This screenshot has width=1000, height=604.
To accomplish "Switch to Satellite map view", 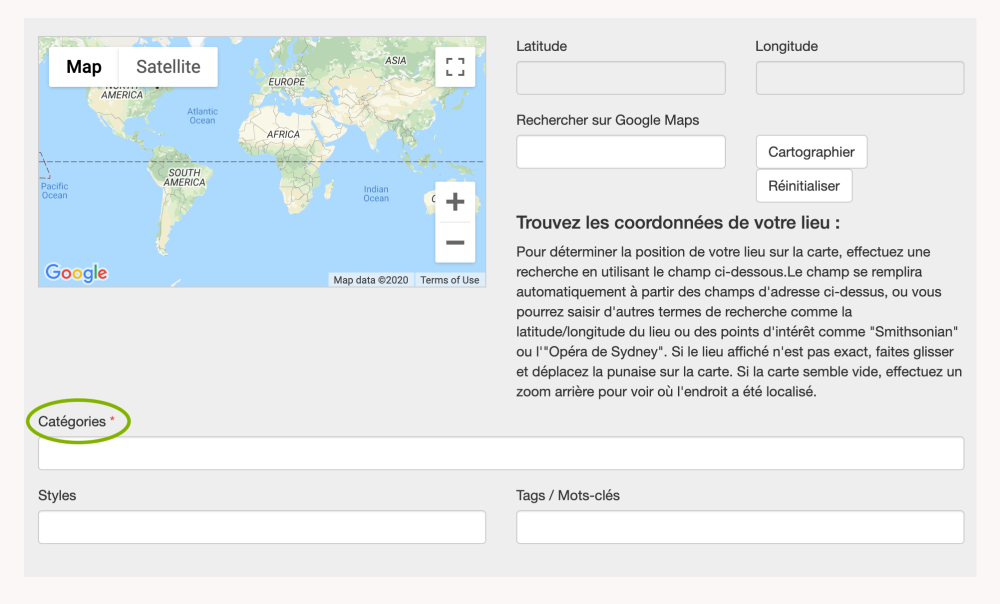I will (168, 67).
